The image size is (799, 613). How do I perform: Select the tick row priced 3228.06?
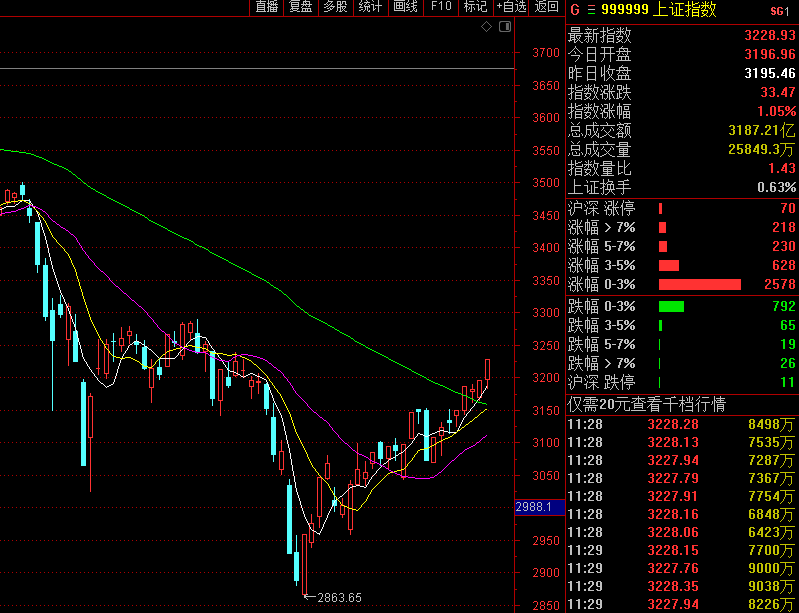[x=682, y=532]
